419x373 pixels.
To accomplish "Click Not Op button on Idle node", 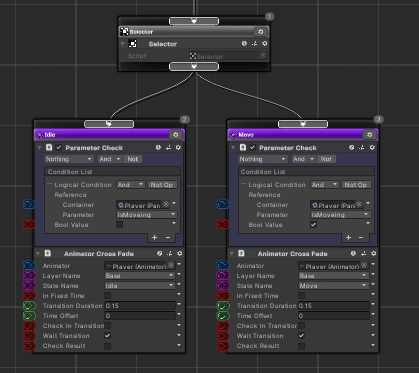I will 162,185.
